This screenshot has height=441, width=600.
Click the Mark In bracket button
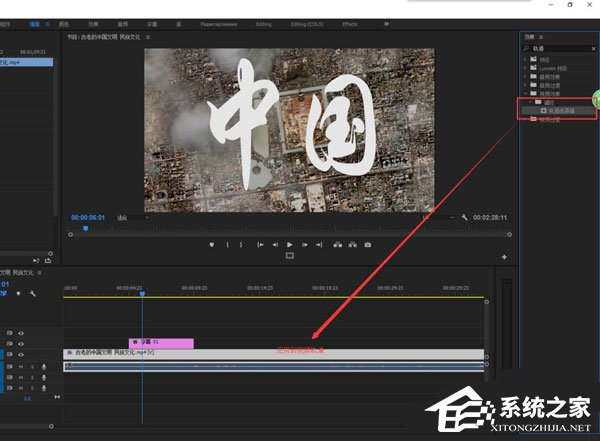click(x=227, y=245)
